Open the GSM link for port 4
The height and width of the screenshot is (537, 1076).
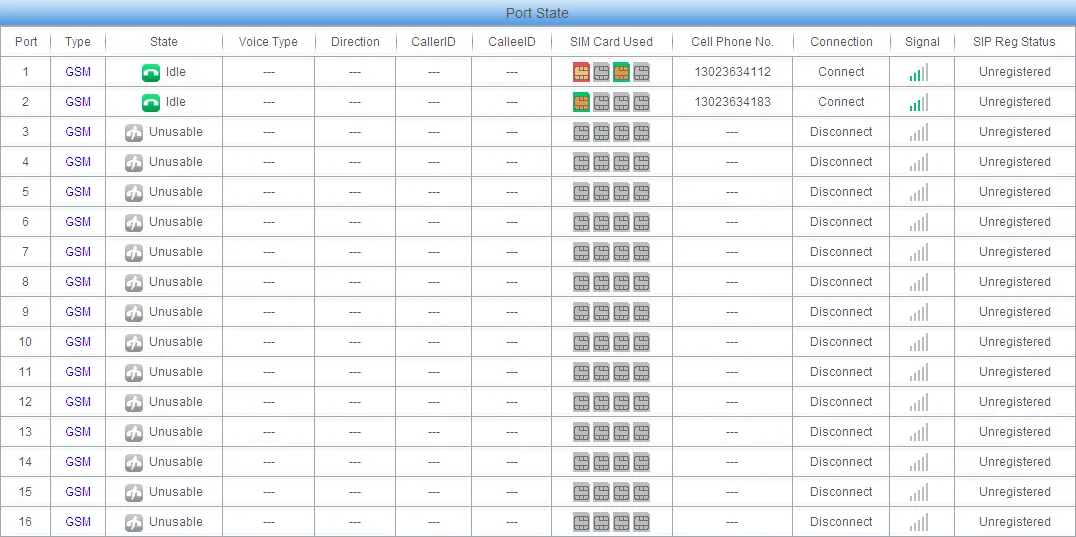click(x=78, y=162)
